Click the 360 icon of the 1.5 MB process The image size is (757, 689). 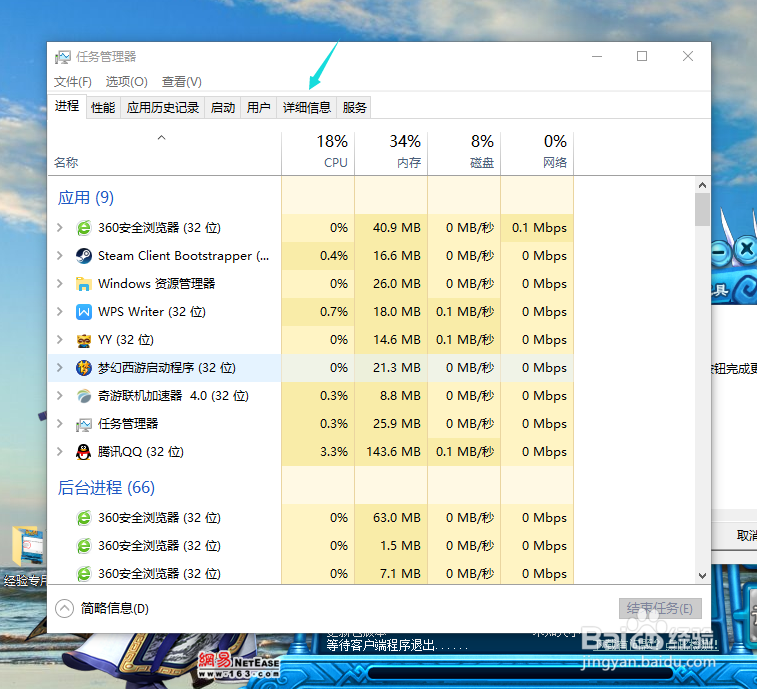tap(84, 546)
